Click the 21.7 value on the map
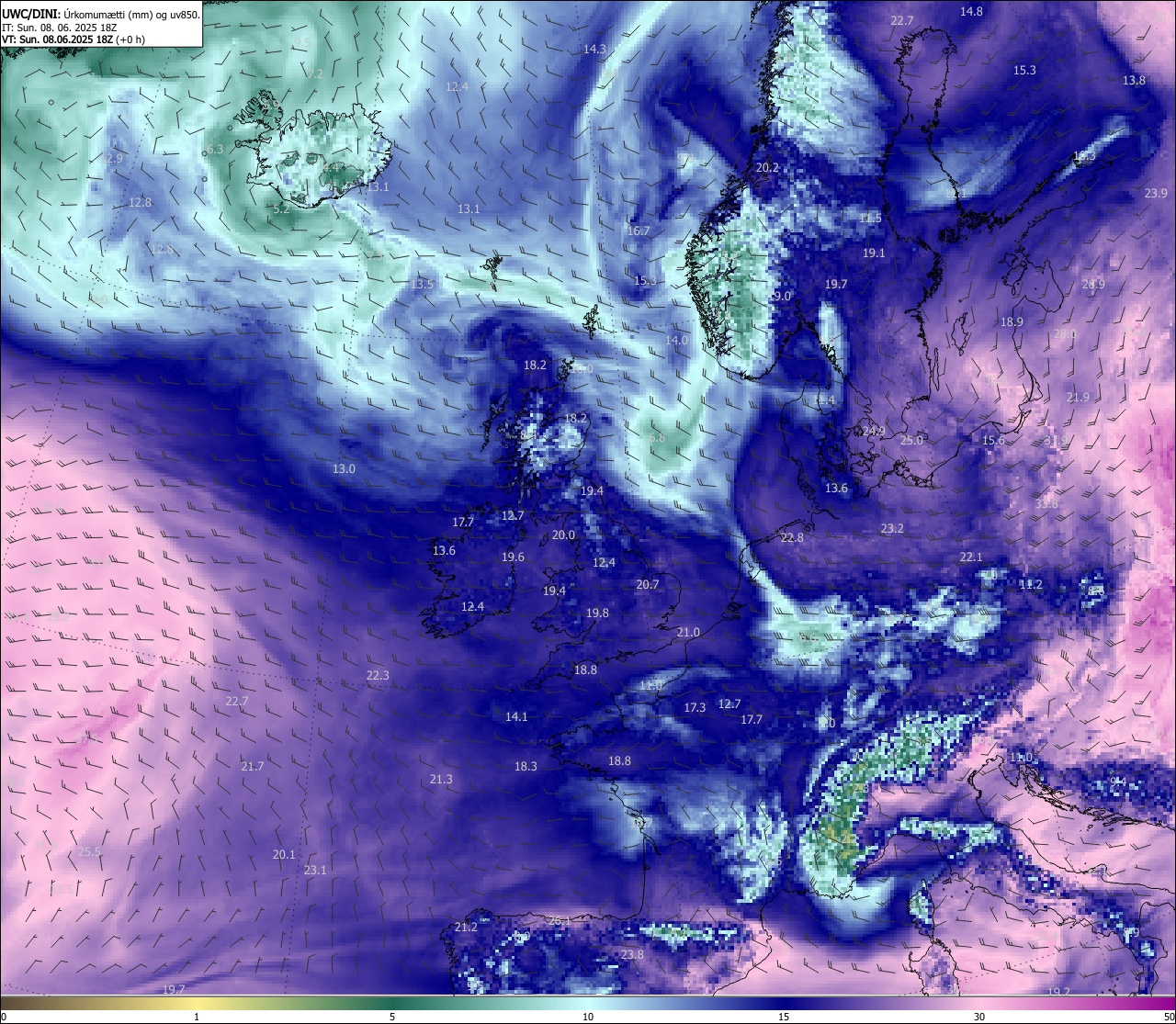This screenshot has height=1024, width=1176. 253,766
